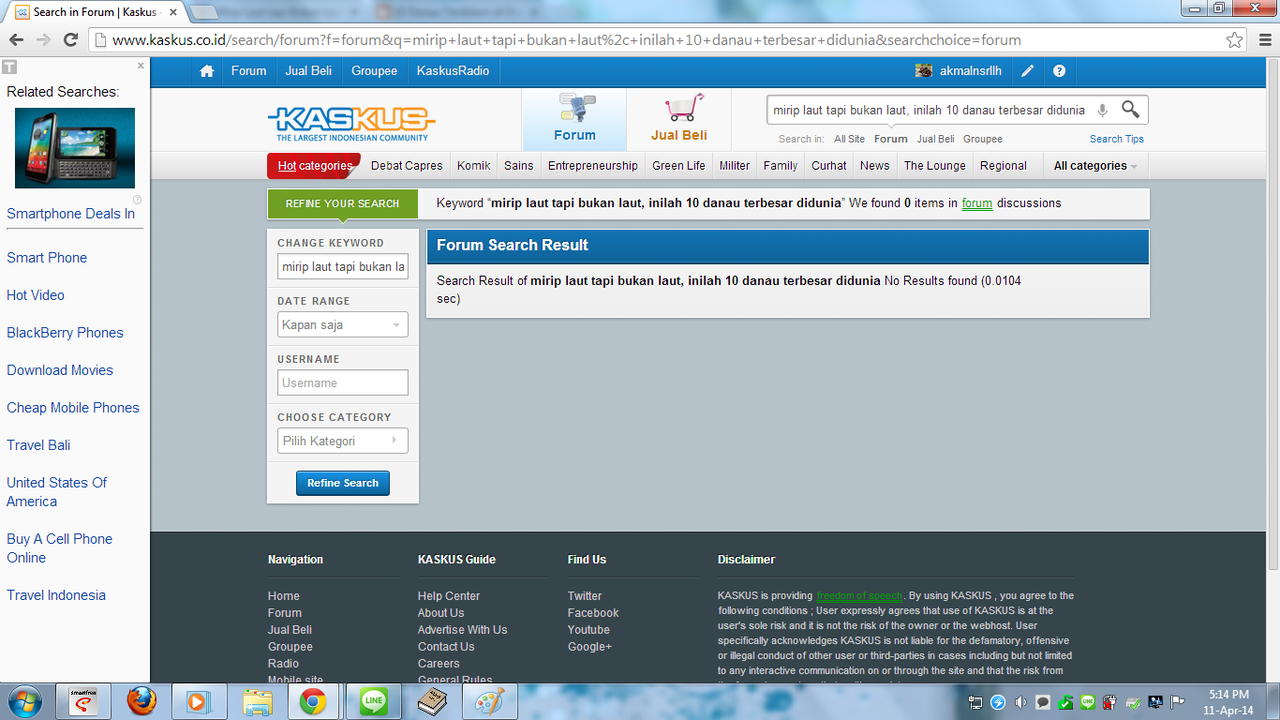
Task: Click the BlackBerry Phones related search
Action: [65, 332]
